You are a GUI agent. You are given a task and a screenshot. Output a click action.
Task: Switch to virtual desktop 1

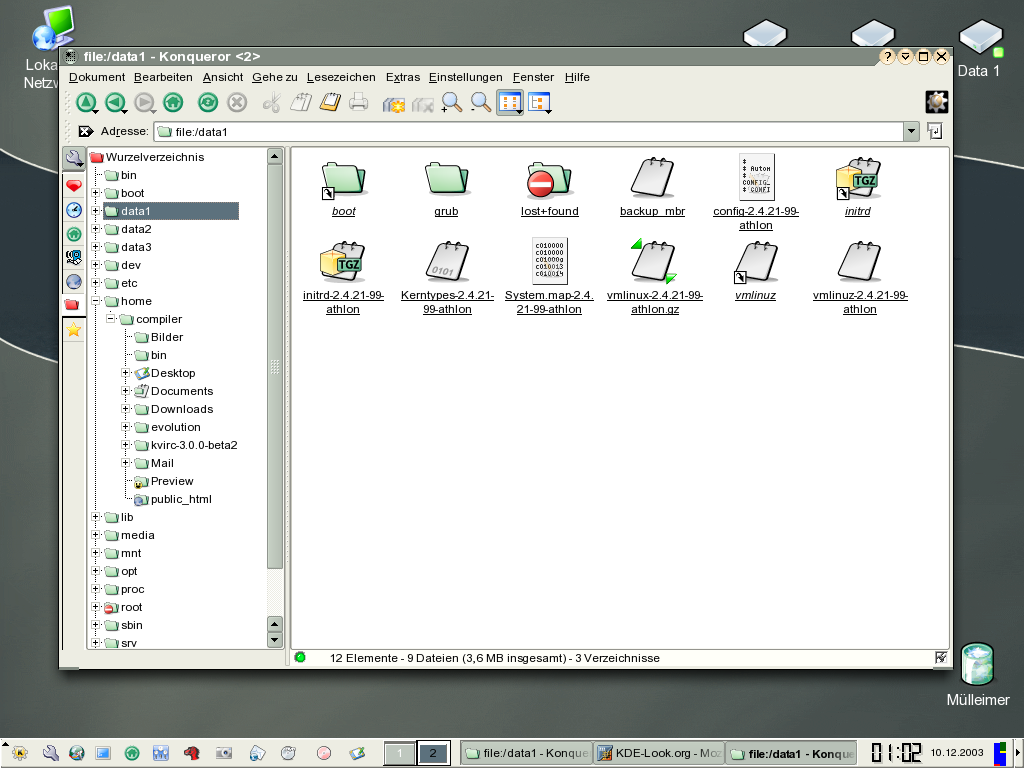[x=400, y=753]
